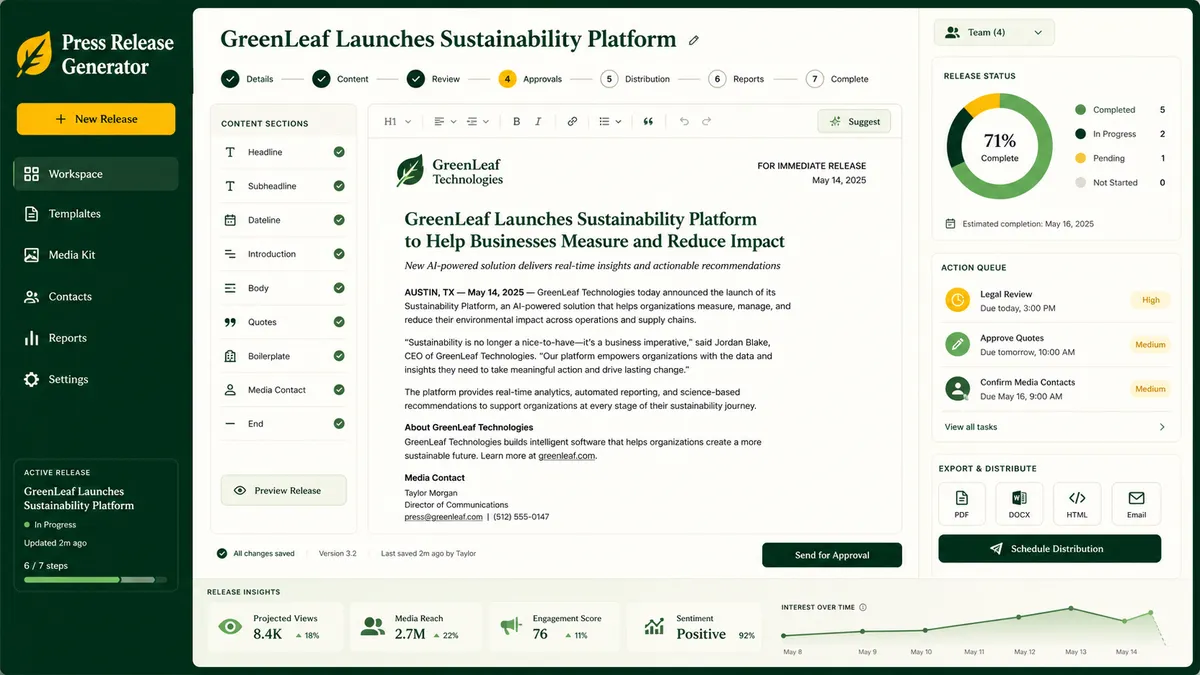Export the release as DOCX
This screenshot has height=675, width=1200.
pos(1019,504)
